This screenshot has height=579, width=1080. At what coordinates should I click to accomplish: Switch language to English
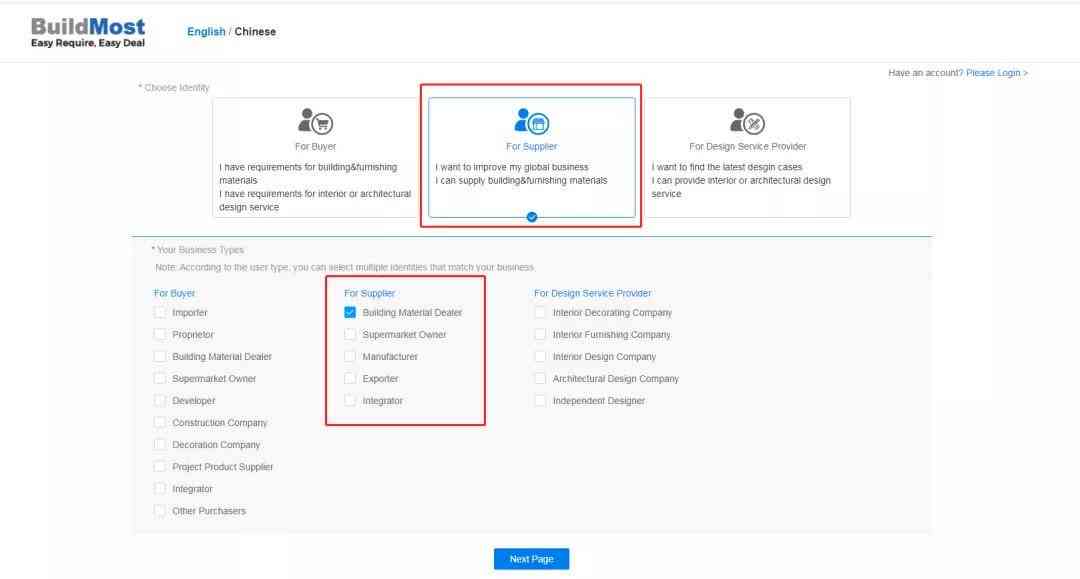click(x=206, y=32)
